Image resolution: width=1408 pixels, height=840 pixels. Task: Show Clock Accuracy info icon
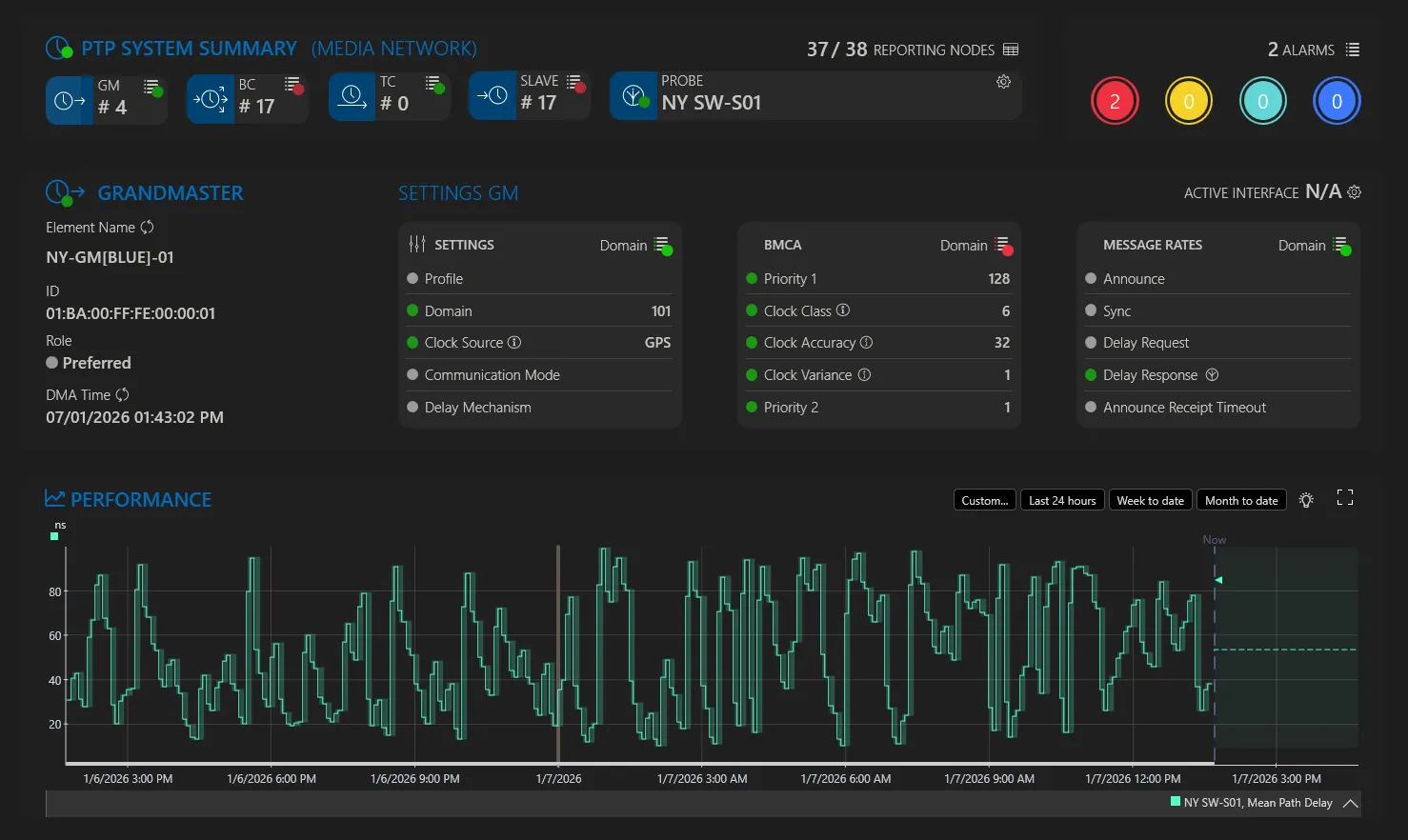866,342
